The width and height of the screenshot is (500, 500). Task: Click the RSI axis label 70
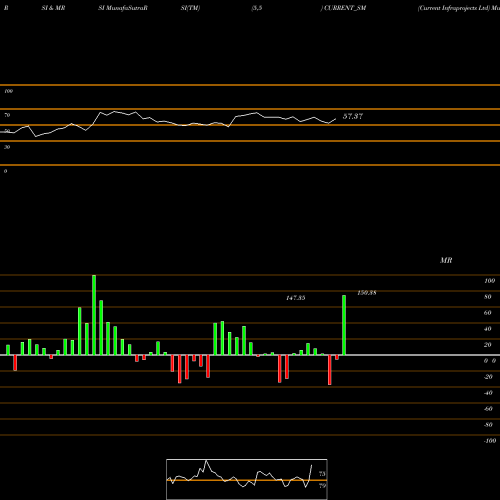click(x=7, y=115)
